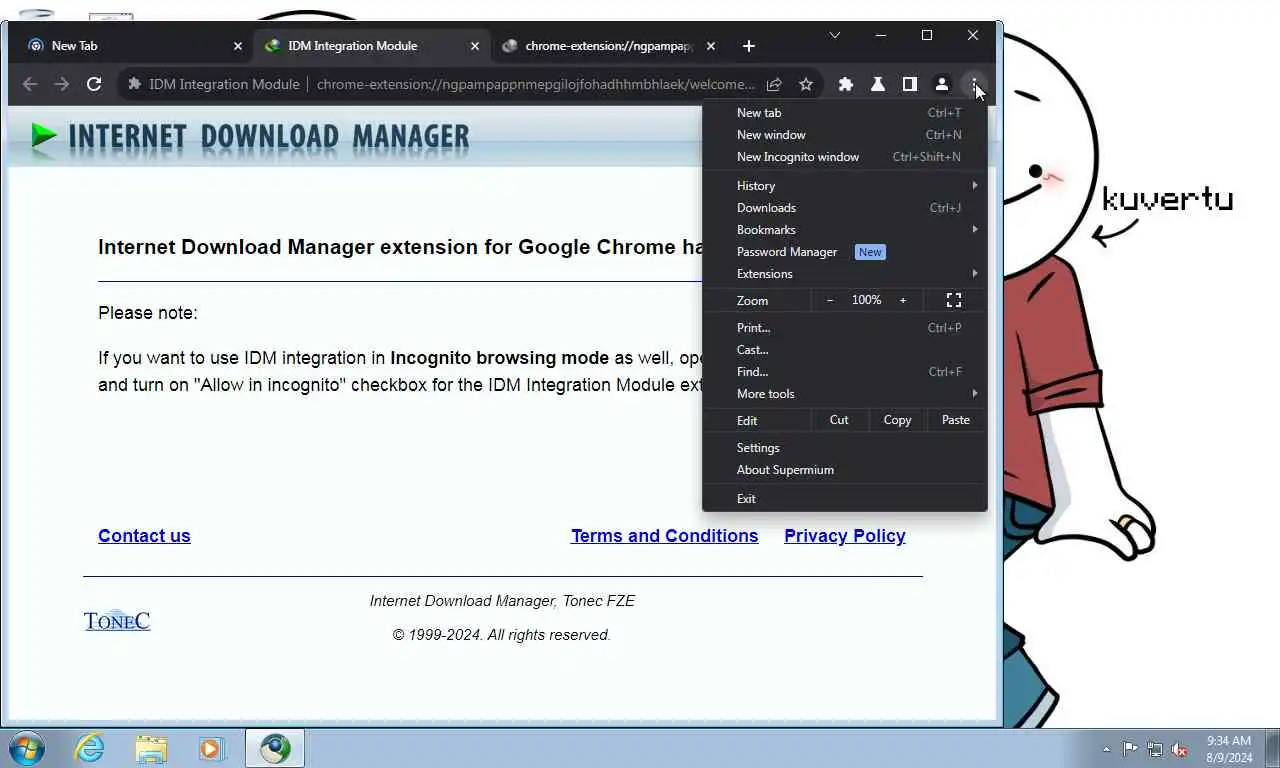1280x768 pixels.
Task: Click Paste in the Edit row
Action: point(956,420)
